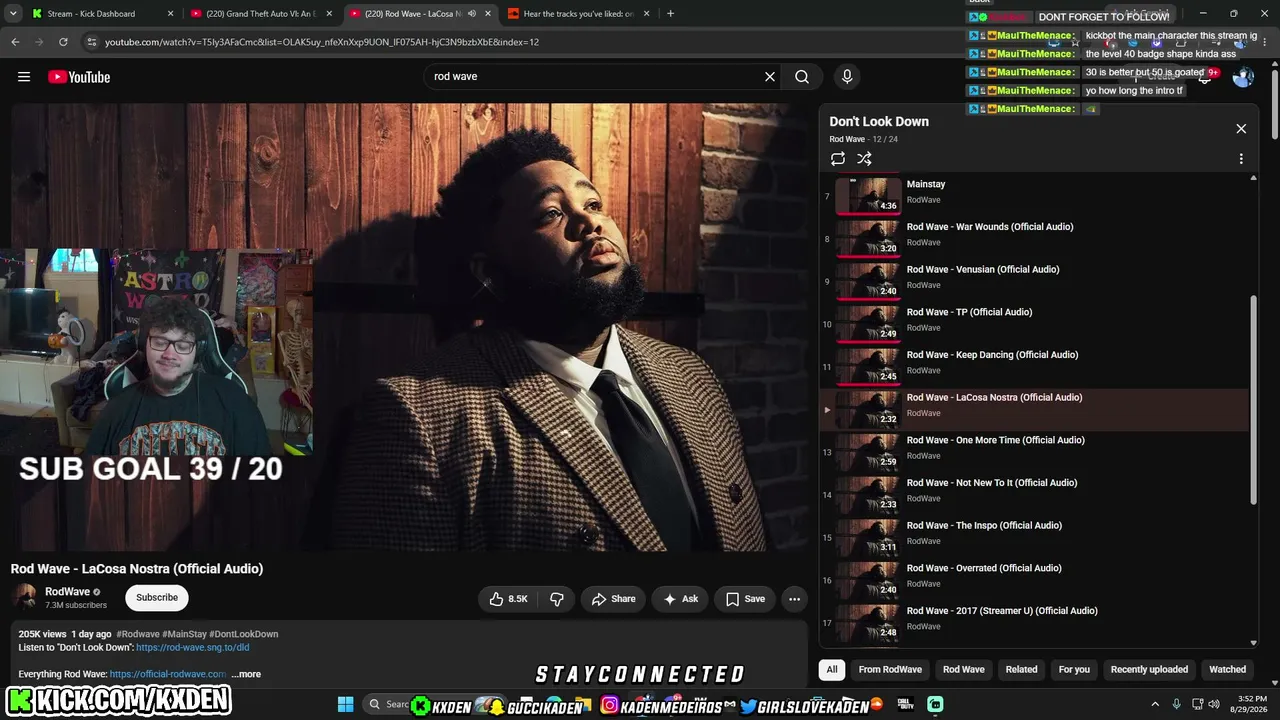Save the video to a playlist
Screen dimensions: 1280x720
coord(745,599)
